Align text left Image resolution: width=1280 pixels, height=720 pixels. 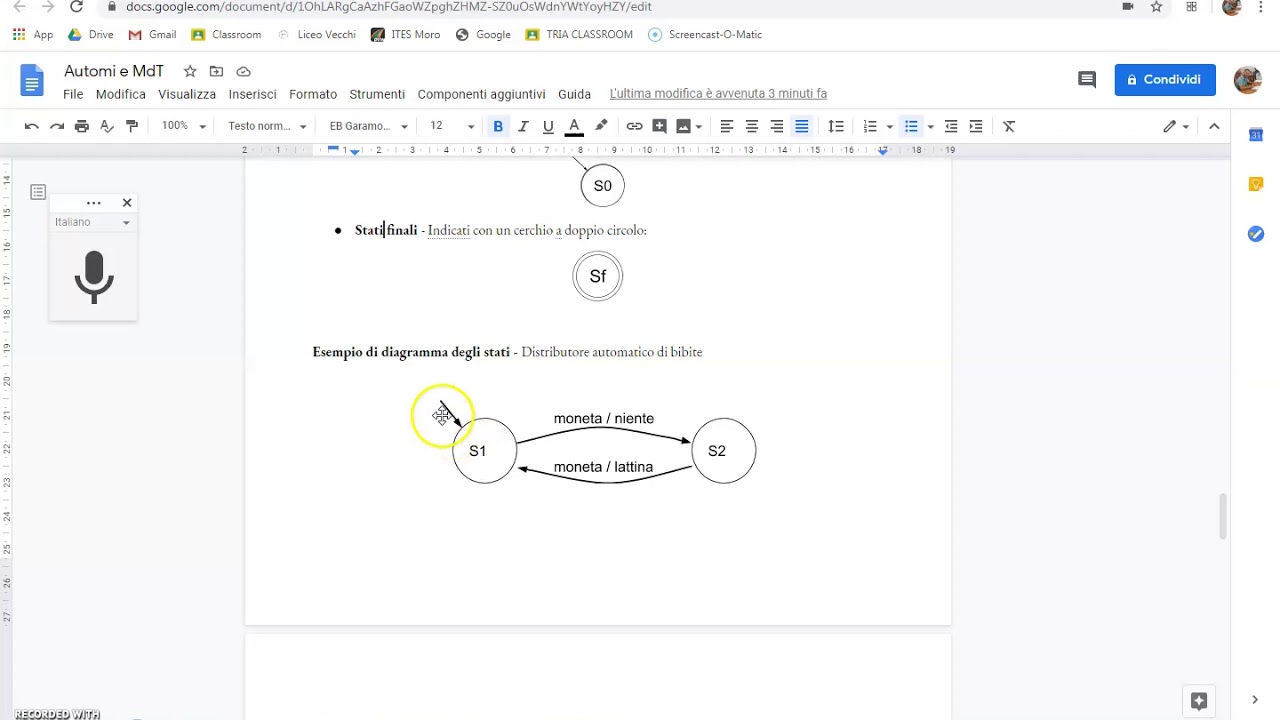point(727,126)
